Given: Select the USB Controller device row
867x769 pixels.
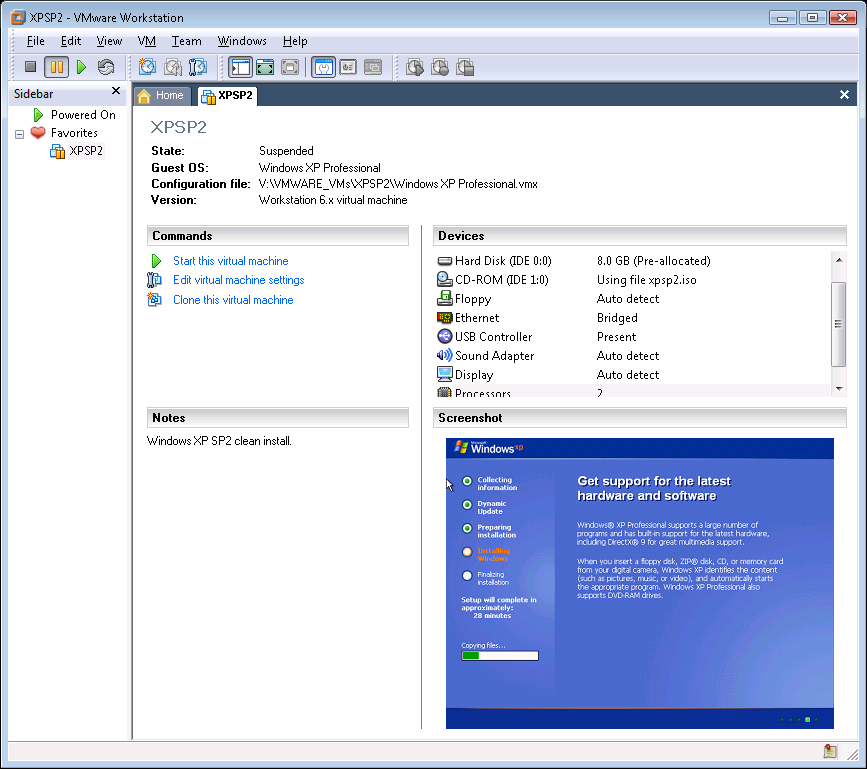Looking at the screenshot, I should coord(631,337).
